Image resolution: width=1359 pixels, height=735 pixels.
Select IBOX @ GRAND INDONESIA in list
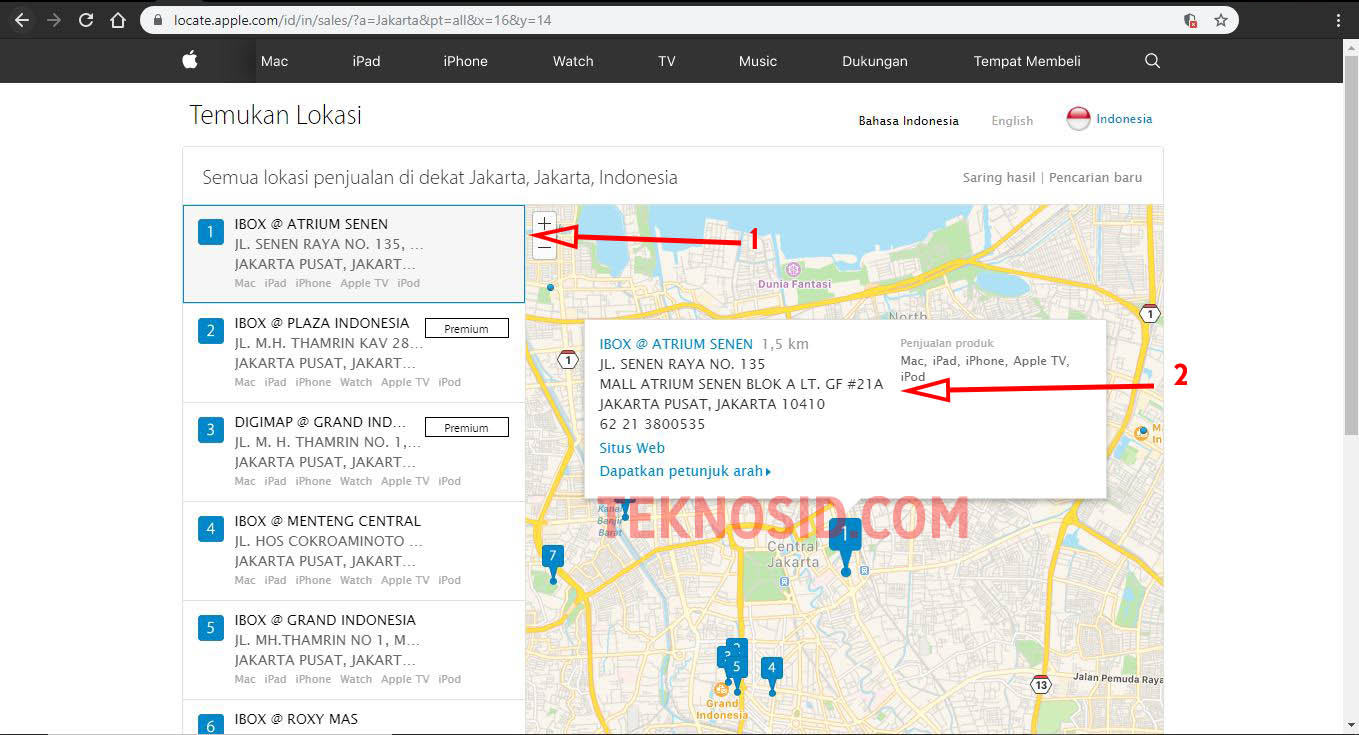(x=354, y=649)
